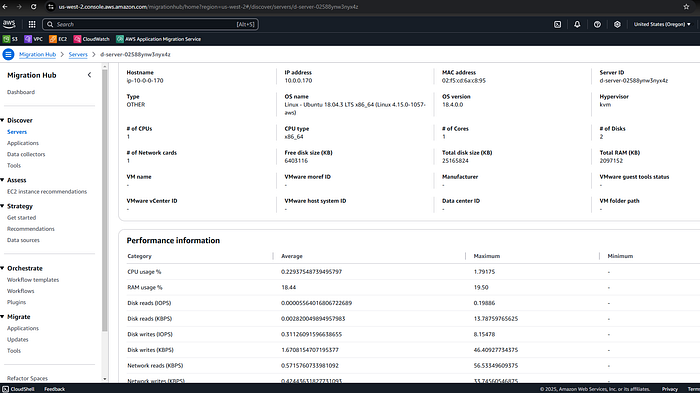This screenshot has width=700, height=393.
Task: Click the browser back arrow
Action: [x=5, y=7]
